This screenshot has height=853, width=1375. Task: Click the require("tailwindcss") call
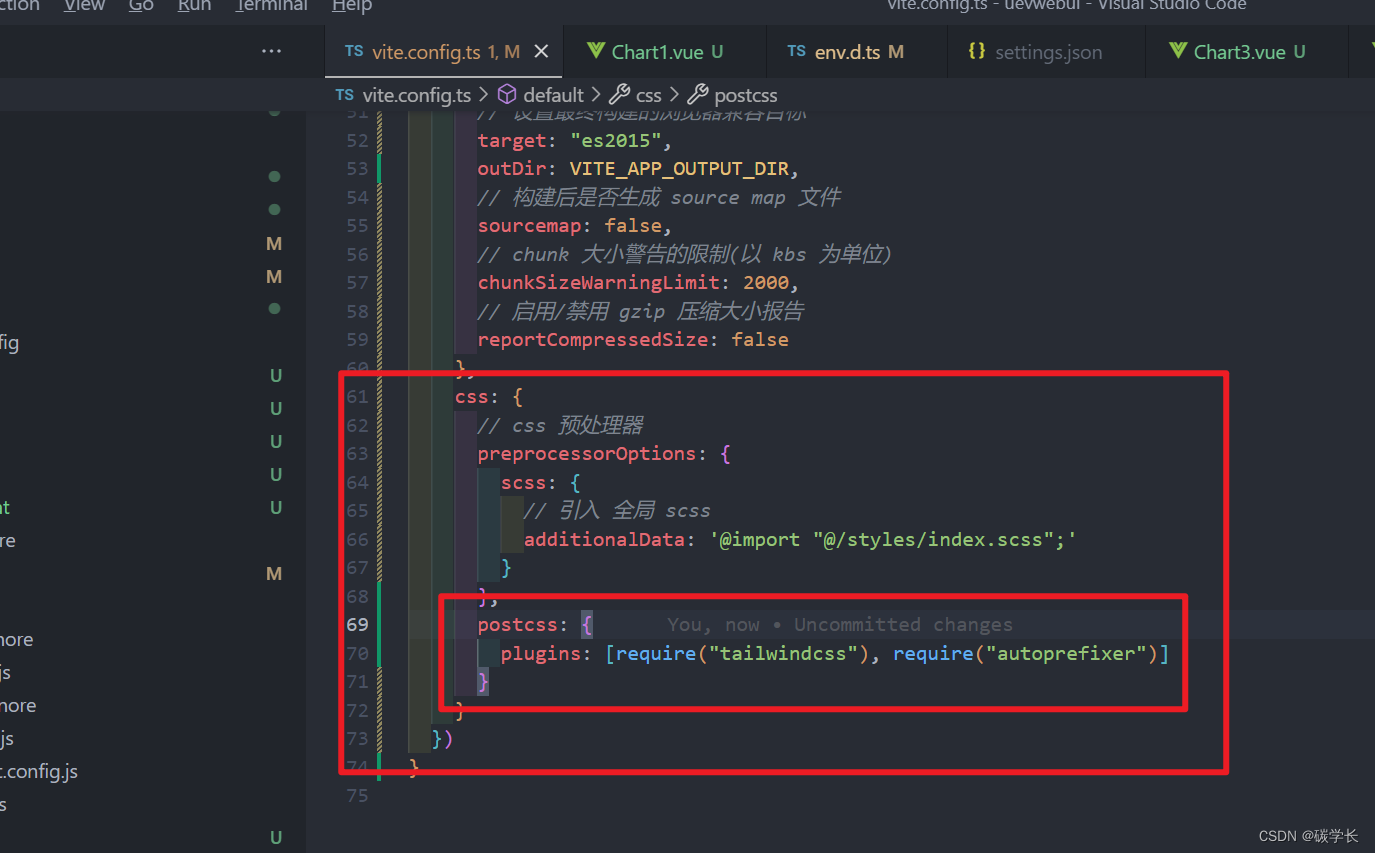pos(744,653)
